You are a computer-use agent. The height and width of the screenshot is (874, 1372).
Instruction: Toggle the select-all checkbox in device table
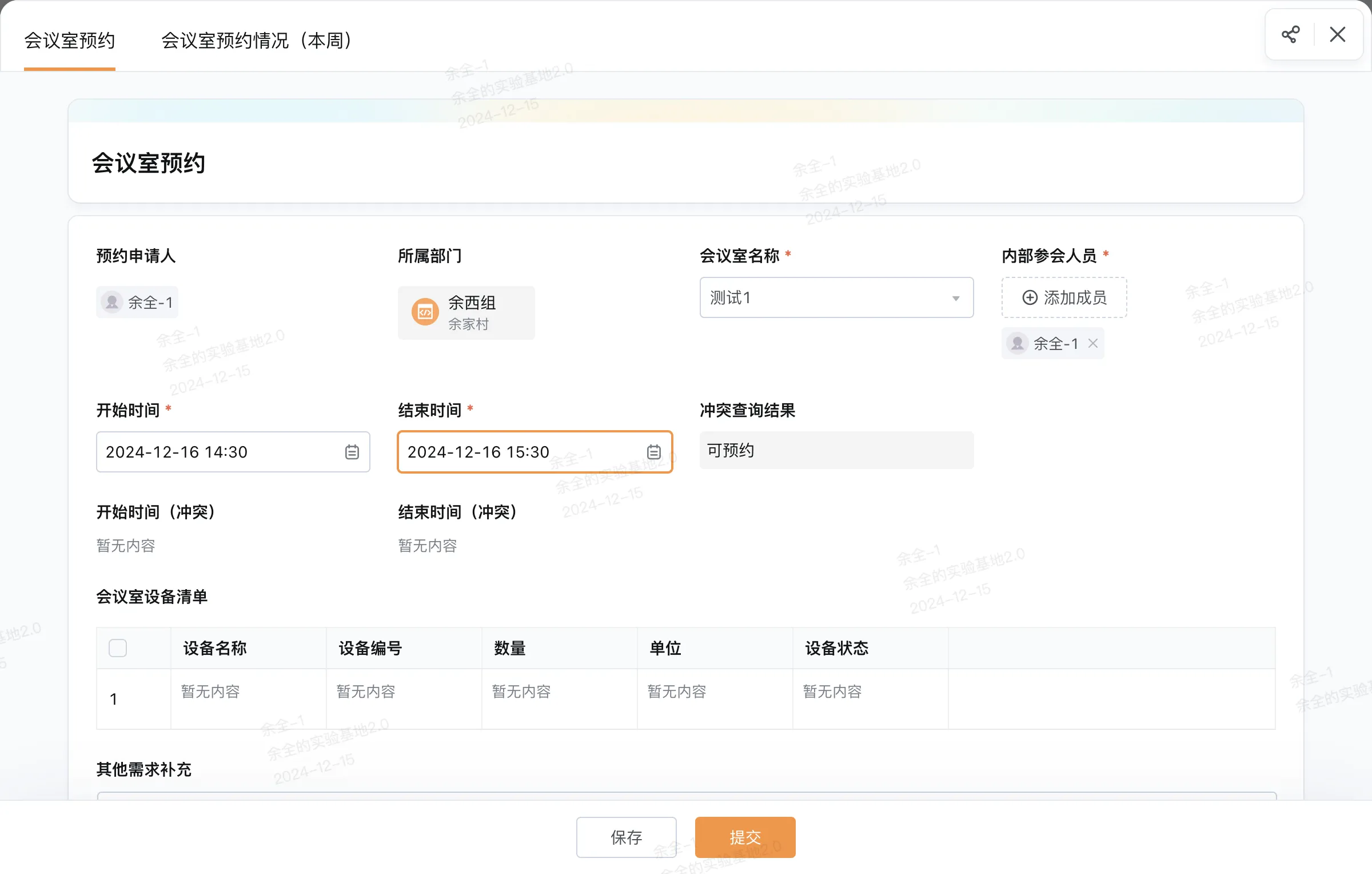pos(118,647)
